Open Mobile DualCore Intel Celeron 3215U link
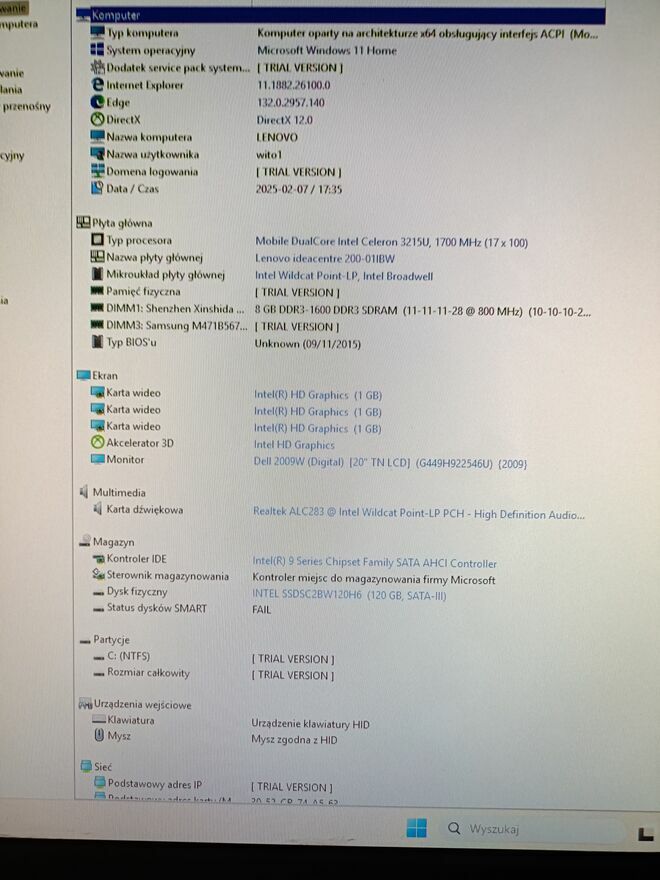 (x=392, y=242)
